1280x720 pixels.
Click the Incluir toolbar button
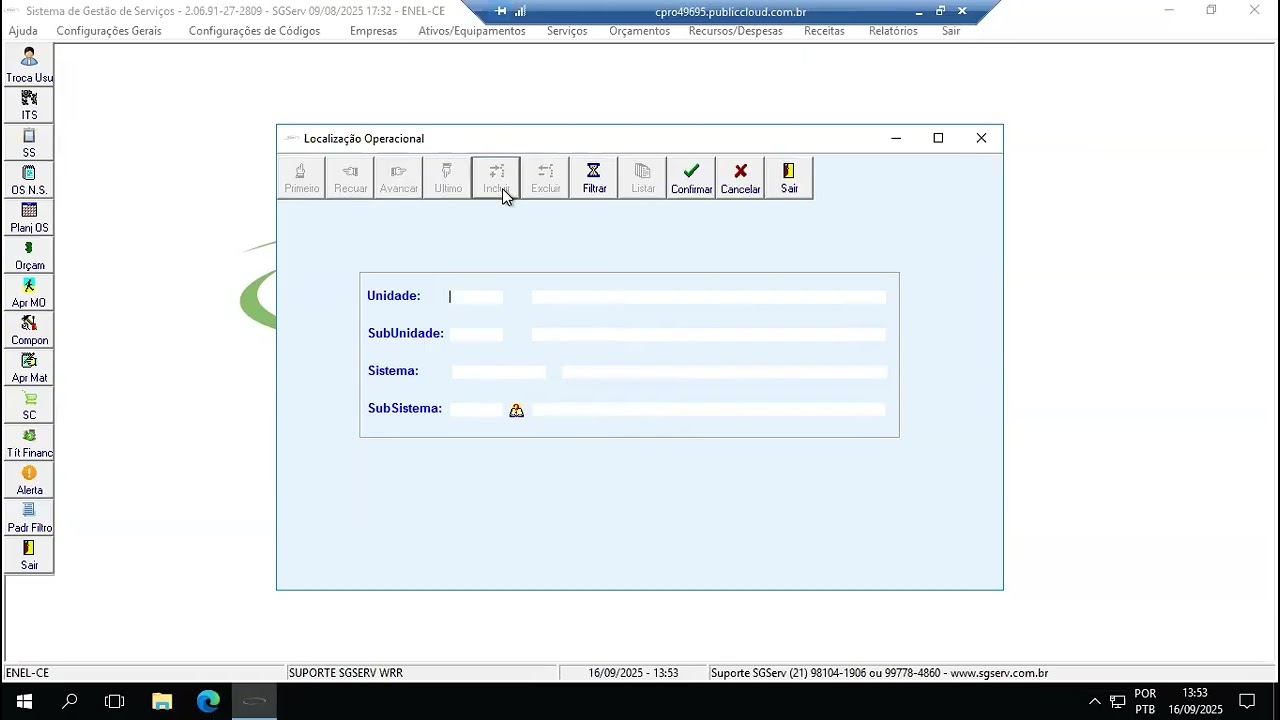click(x=496, y=178)
